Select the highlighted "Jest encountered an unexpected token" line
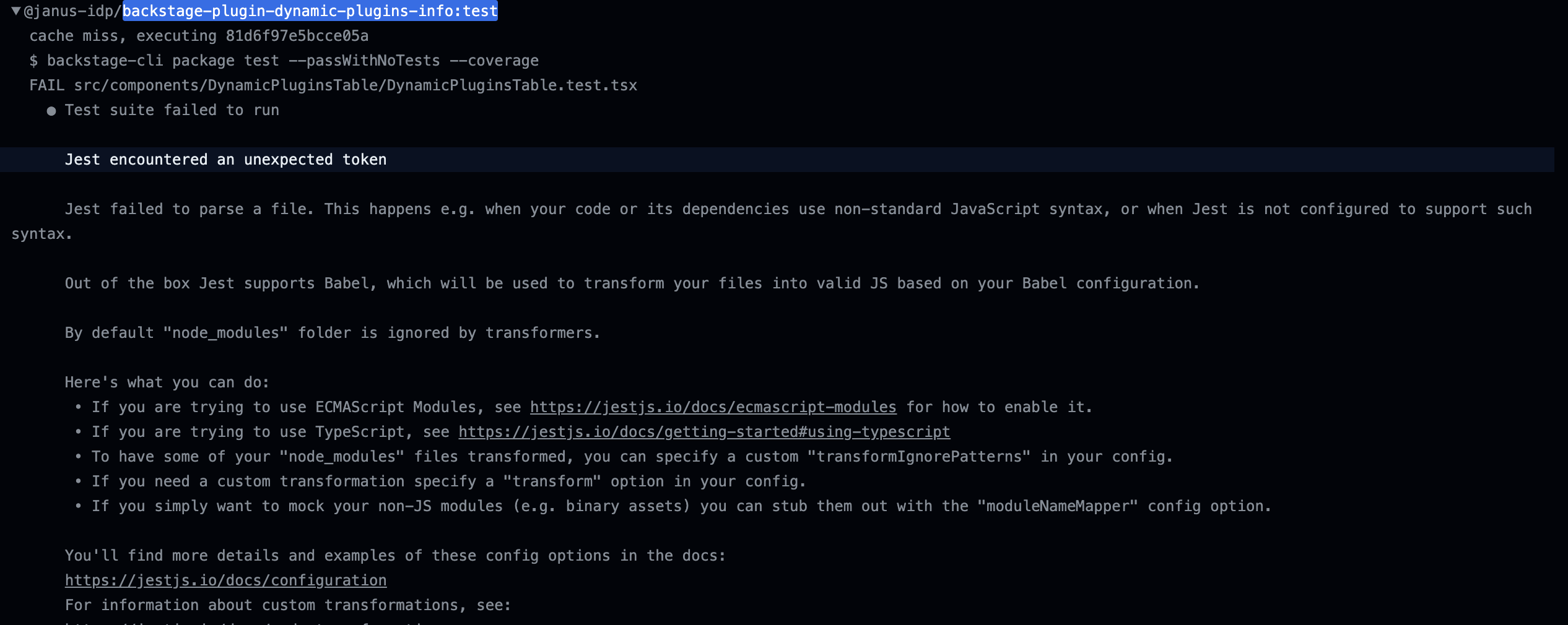 (x=225, y=160)
